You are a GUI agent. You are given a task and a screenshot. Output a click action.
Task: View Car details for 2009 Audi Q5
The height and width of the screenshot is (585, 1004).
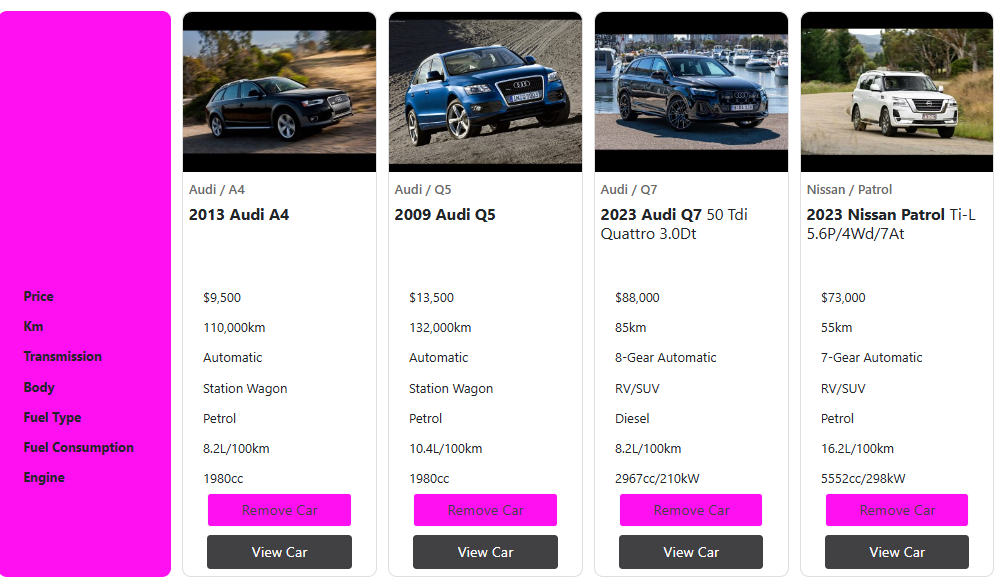tap(485, 552)
